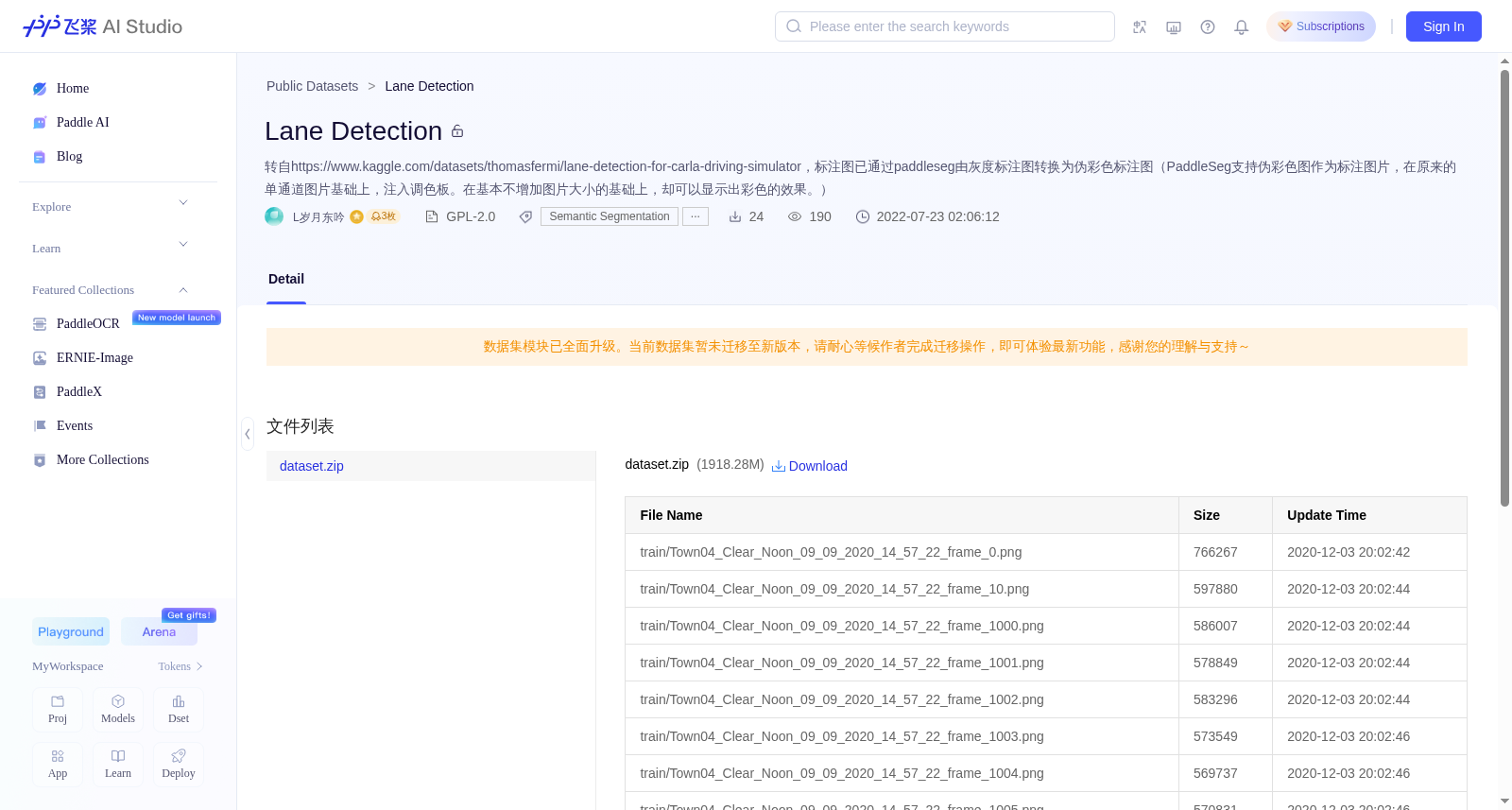Open the Arena button

(x=159, y=631)
